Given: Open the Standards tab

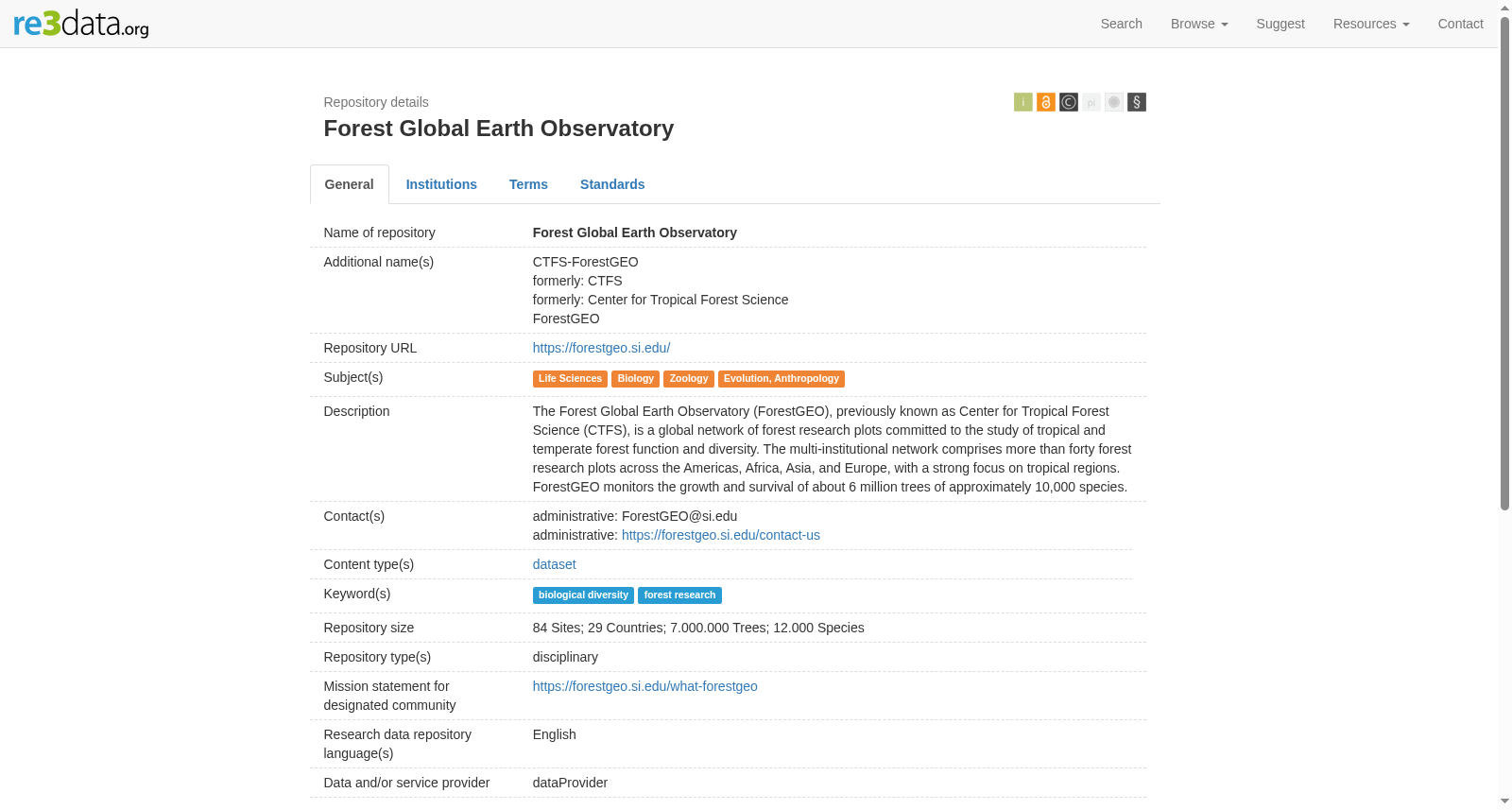Looking at the screenshot, I should 612,184.
